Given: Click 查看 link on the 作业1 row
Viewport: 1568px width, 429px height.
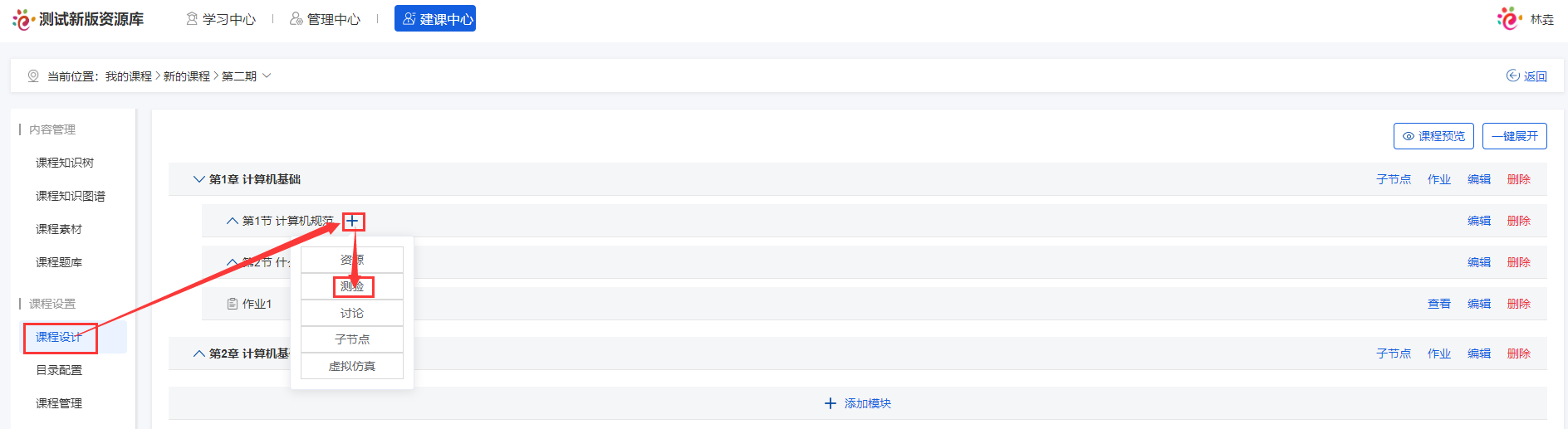Looking at the screenshot, I should click(x=1438, y=304).
